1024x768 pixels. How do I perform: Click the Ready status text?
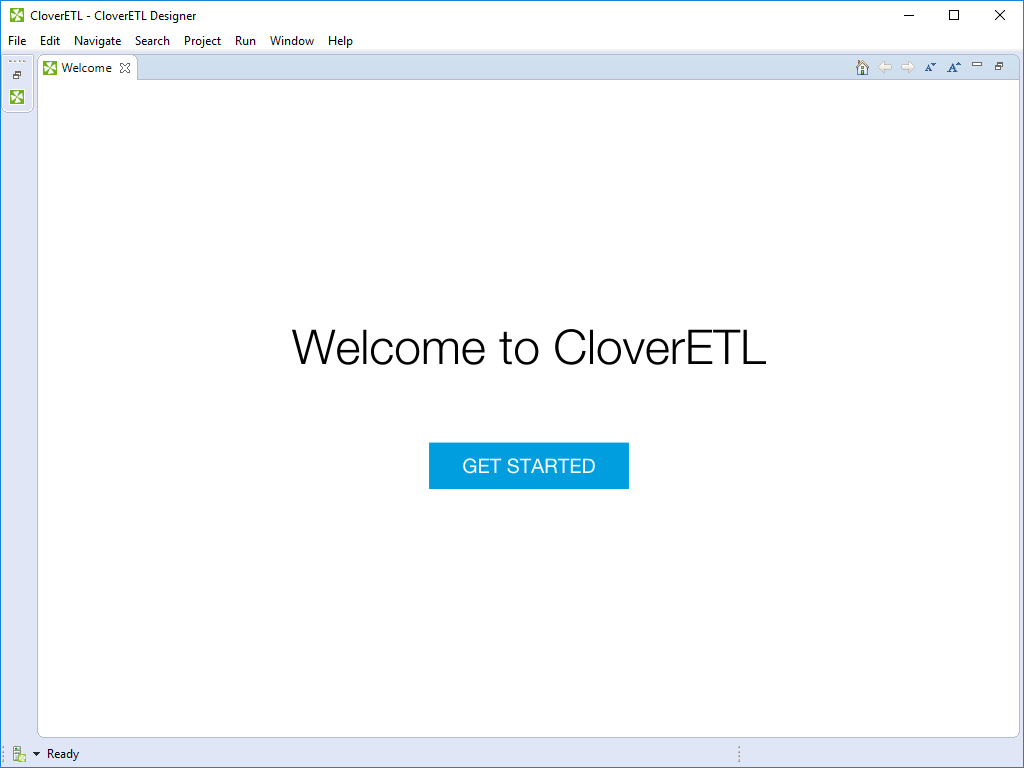click(x=63, y=754)
